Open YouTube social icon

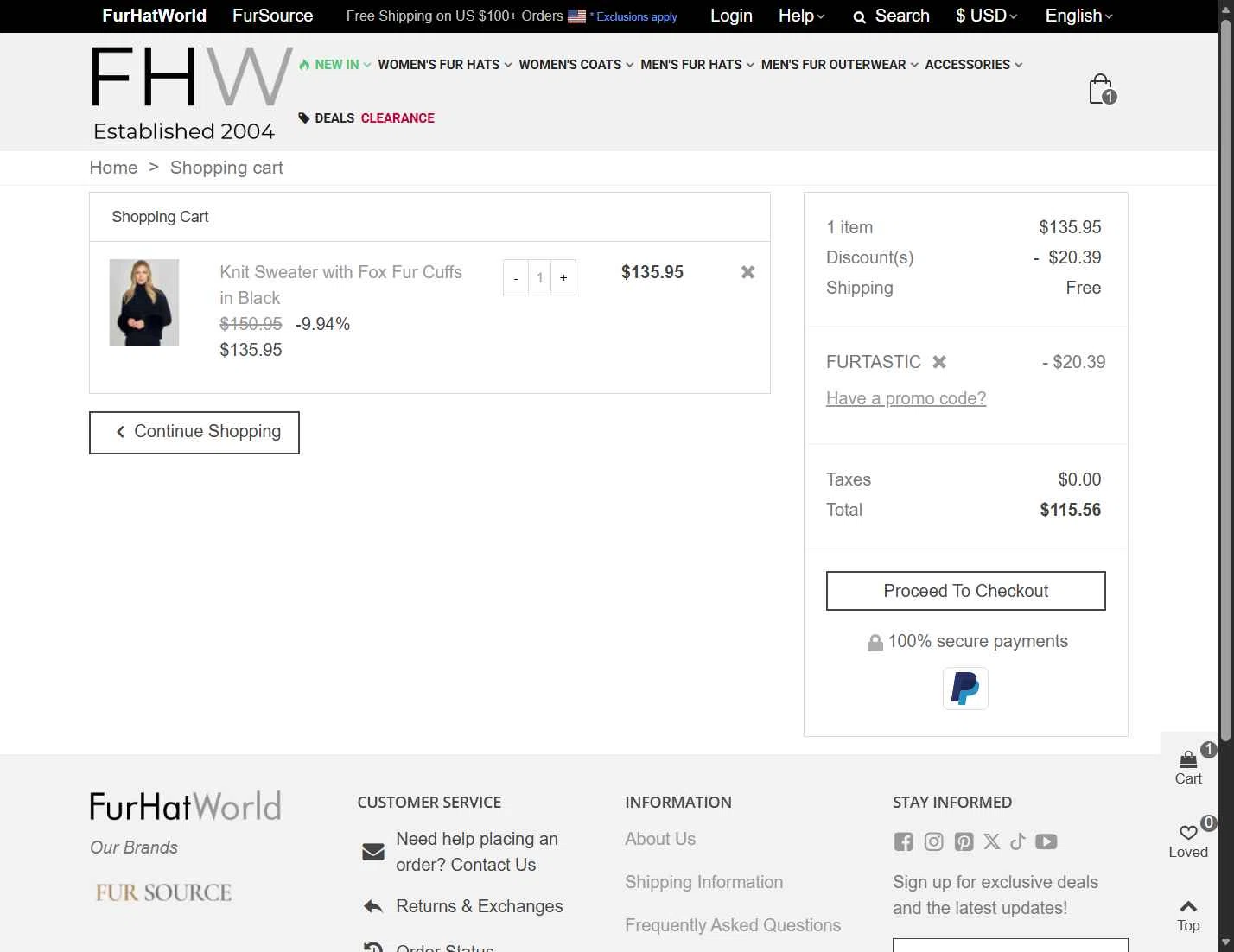point(1046,841)
